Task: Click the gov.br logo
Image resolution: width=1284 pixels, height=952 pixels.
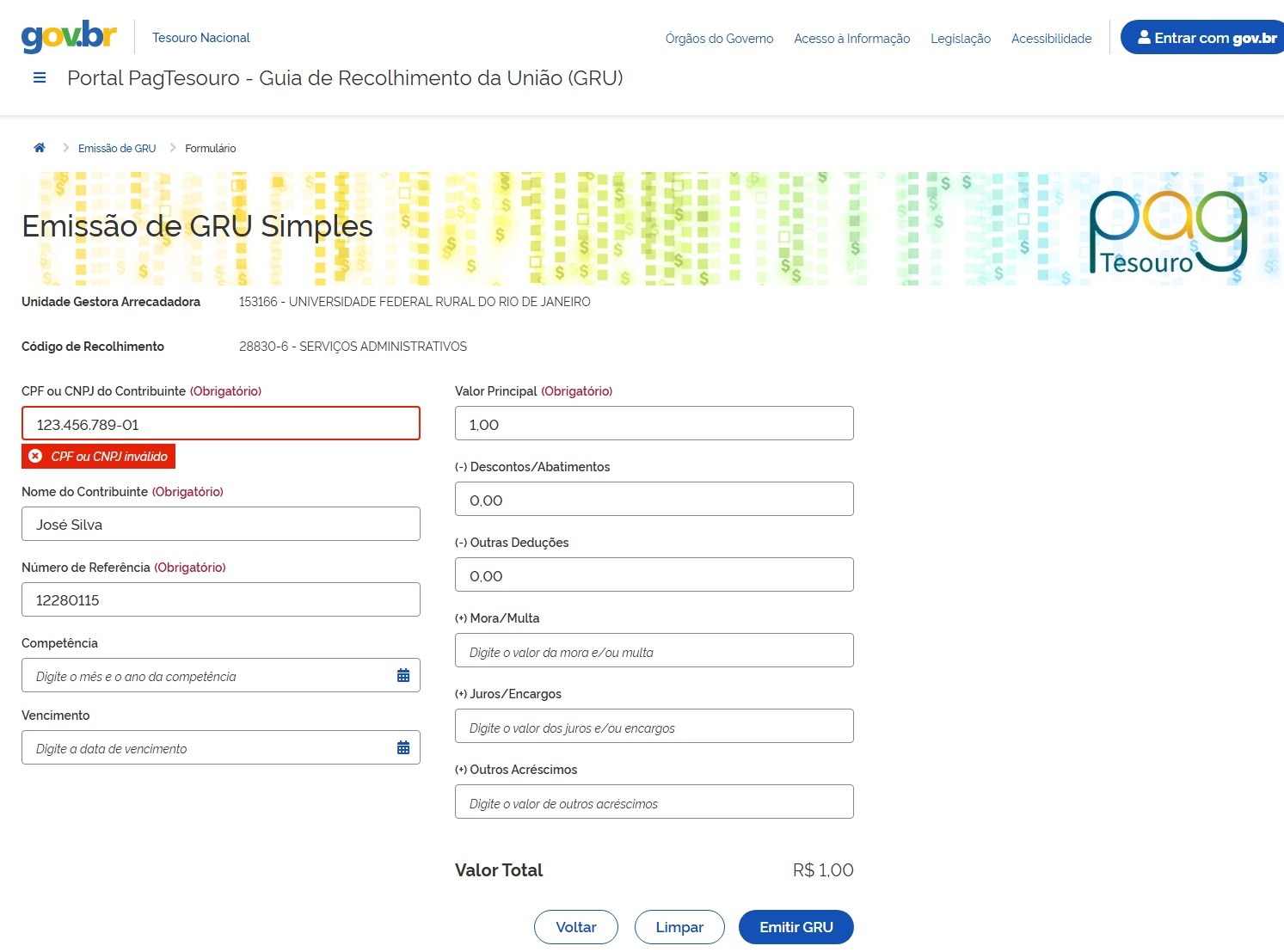Action: (69, 37)
